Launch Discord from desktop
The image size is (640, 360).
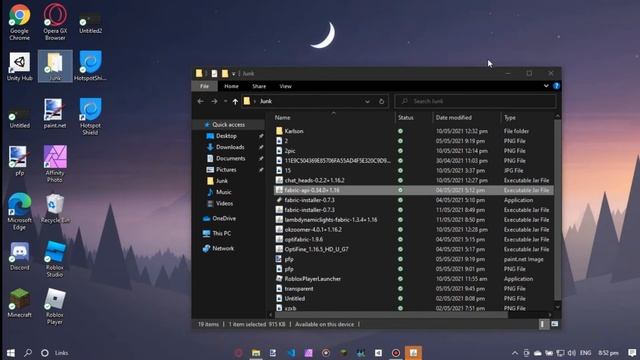pyautogui.click(x=19, y=256)
